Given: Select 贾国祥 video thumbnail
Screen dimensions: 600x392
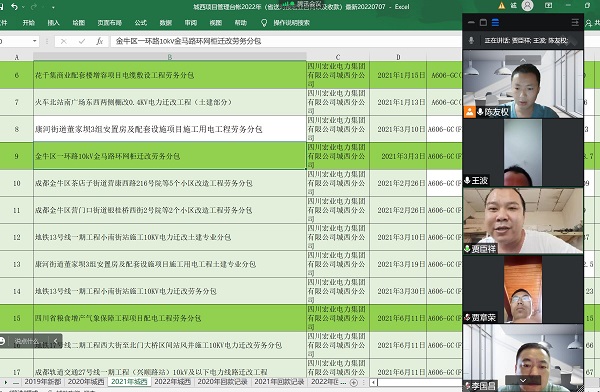Looking at the screenshot, I should (x=523, y=220).
